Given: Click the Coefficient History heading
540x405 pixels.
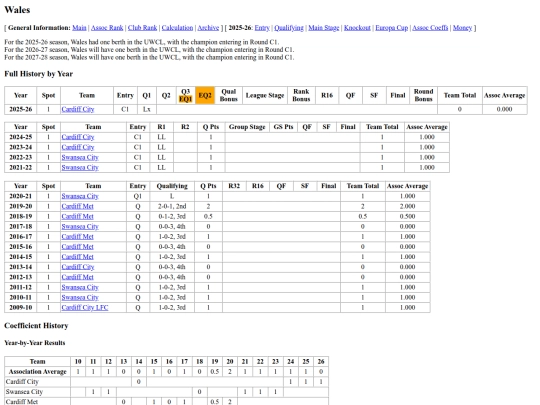Looking at the screenshot, I should (x=36, y=326).
